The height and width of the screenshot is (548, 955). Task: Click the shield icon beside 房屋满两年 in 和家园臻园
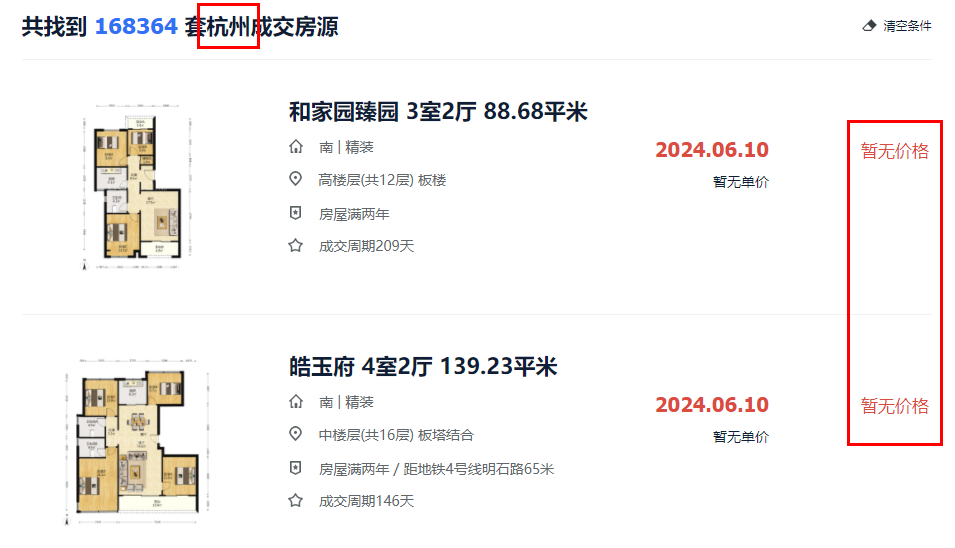(x=295, y=213)
